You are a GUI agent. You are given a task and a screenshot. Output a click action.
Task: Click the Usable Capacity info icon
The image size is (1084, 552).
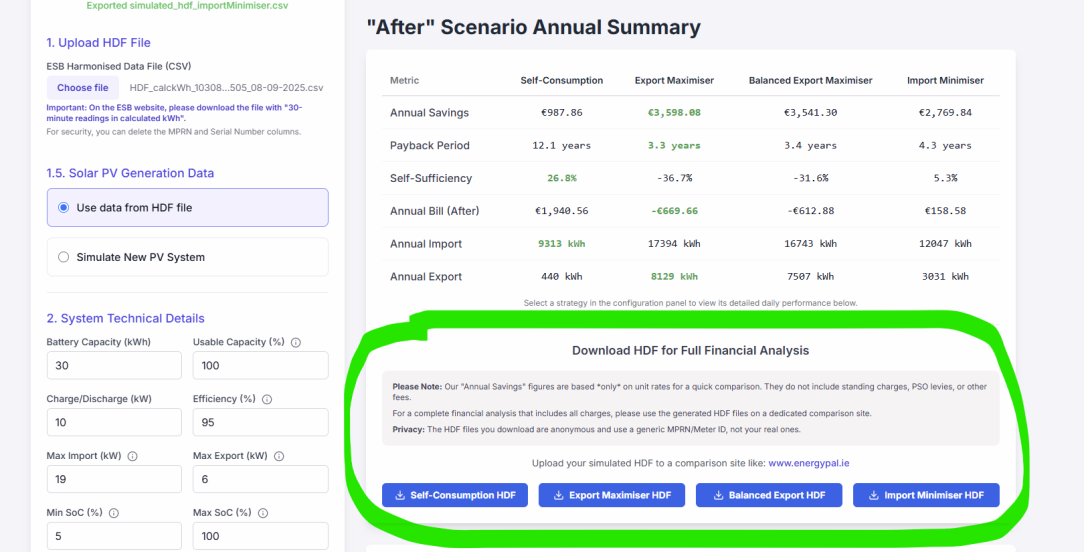coord(296,342)
